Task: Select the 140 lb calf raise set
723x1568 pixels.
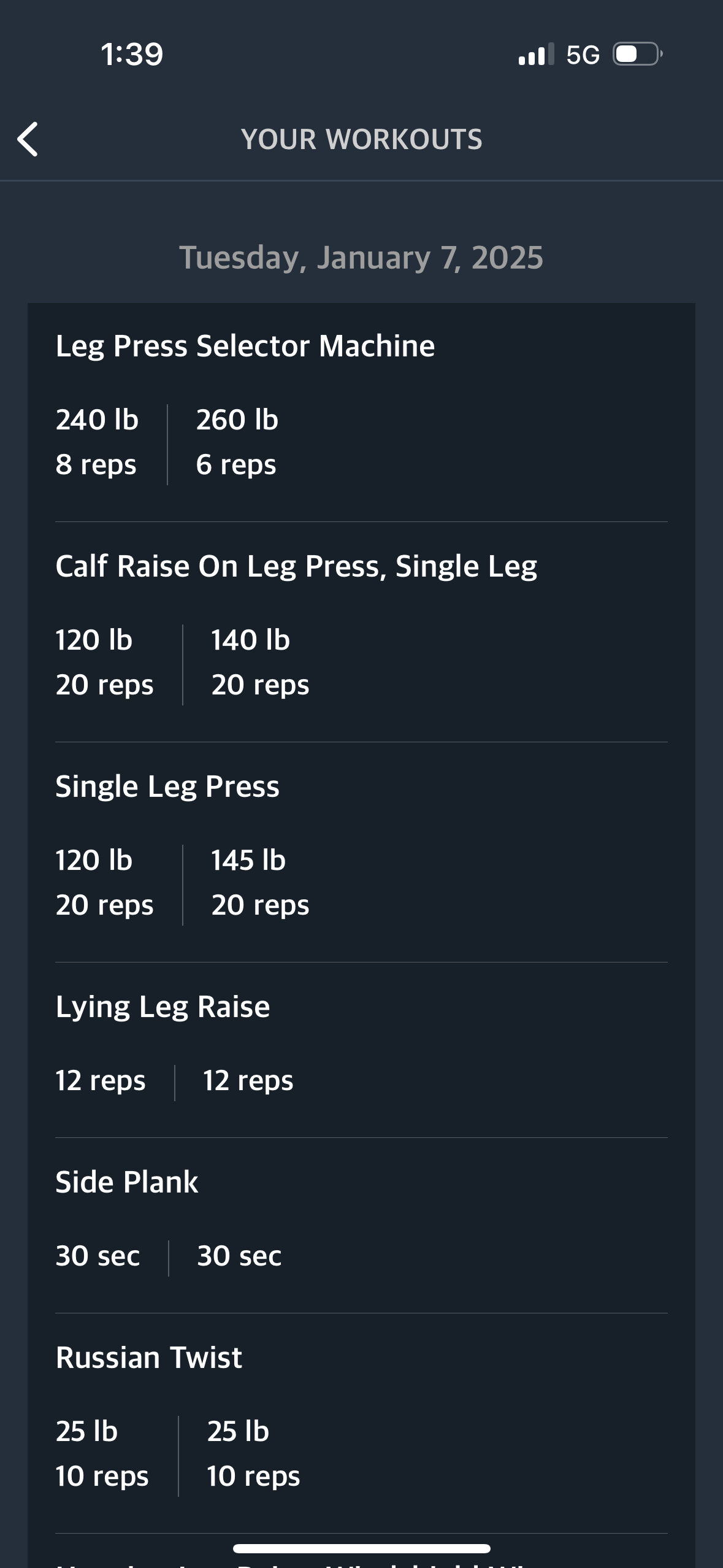Action: click(x=260, y=663)
